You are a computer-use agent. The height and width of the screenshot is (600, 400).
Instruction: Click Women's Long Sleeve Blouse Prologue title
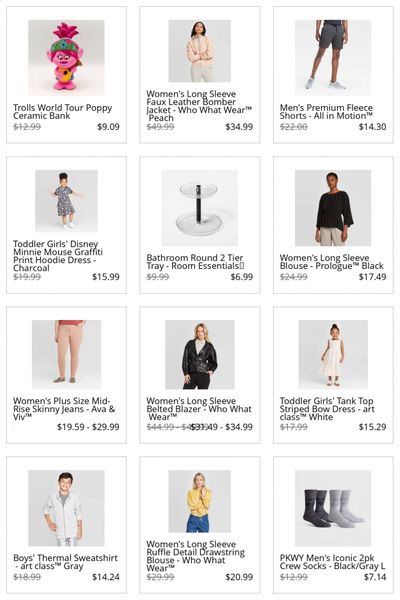pos(331,262)
